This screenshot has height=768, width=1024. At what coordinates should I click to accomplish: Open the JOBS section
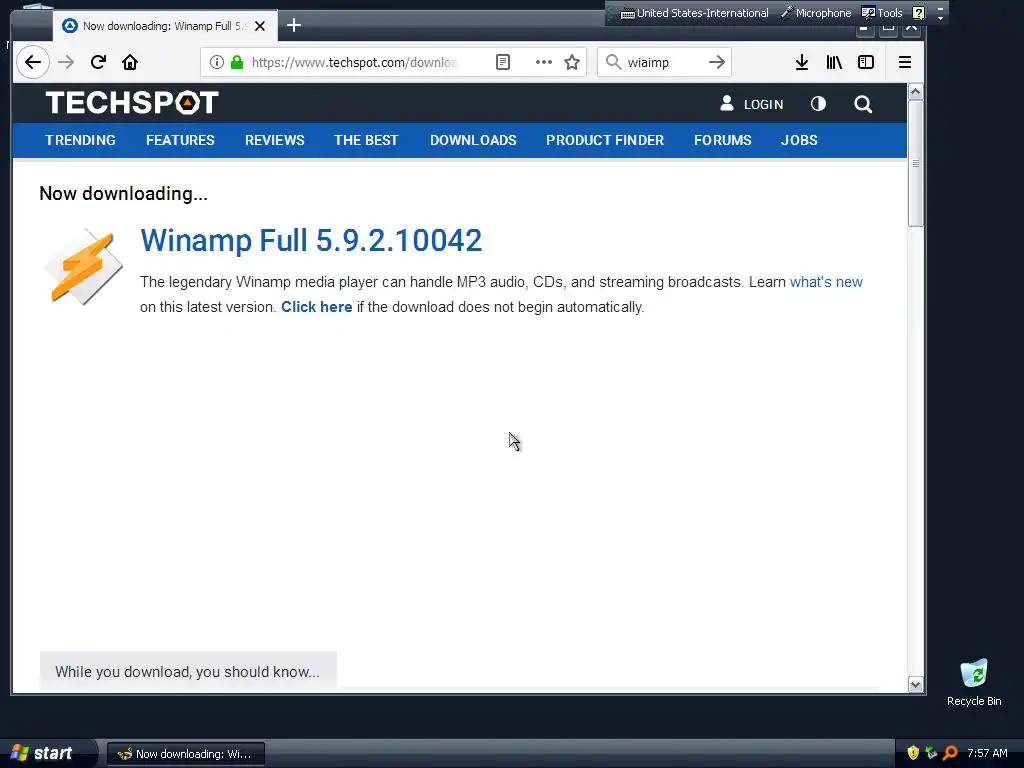799,140
